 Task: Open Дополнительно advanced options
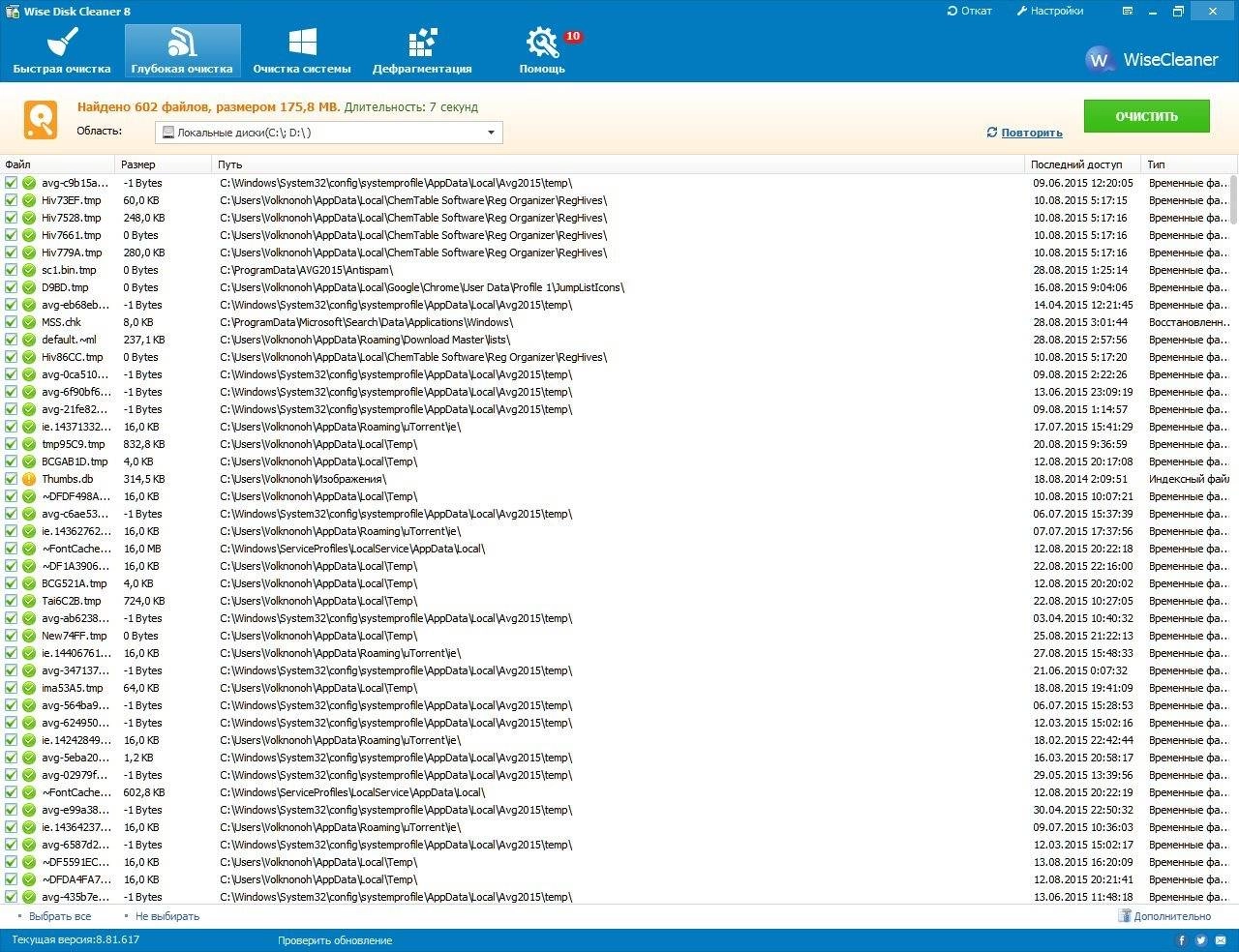click(1165, 916)
